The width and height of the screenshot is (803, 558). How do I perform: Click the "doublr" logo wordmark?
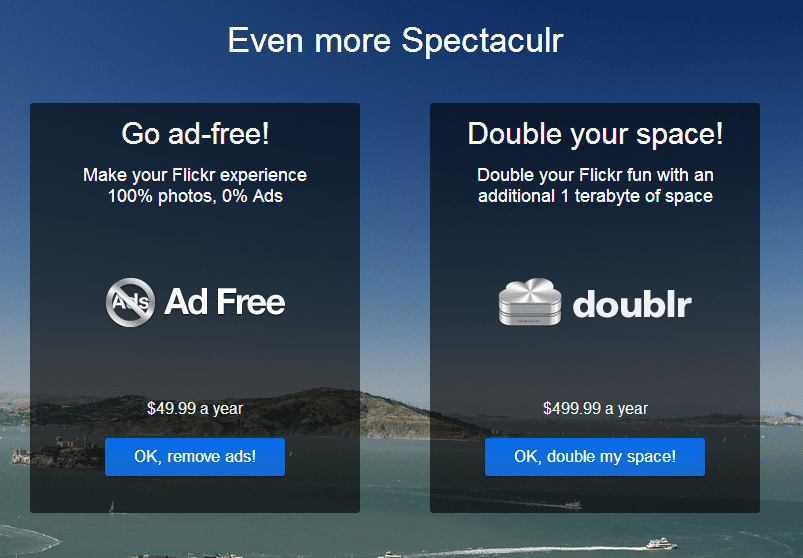click(x=632, y=304)
